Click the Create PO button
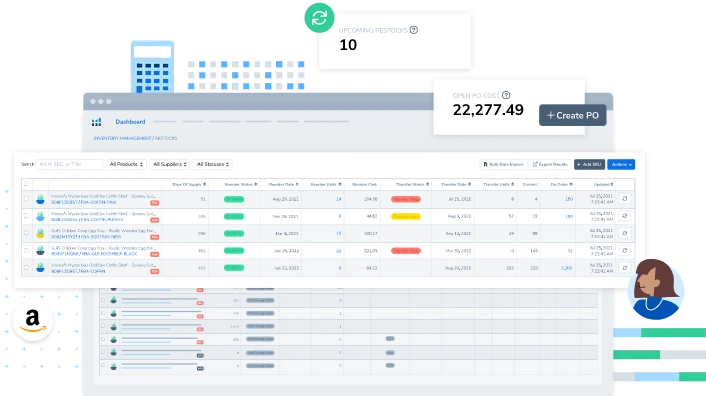Viewport: 706px width, 396px height. [572, 115]
